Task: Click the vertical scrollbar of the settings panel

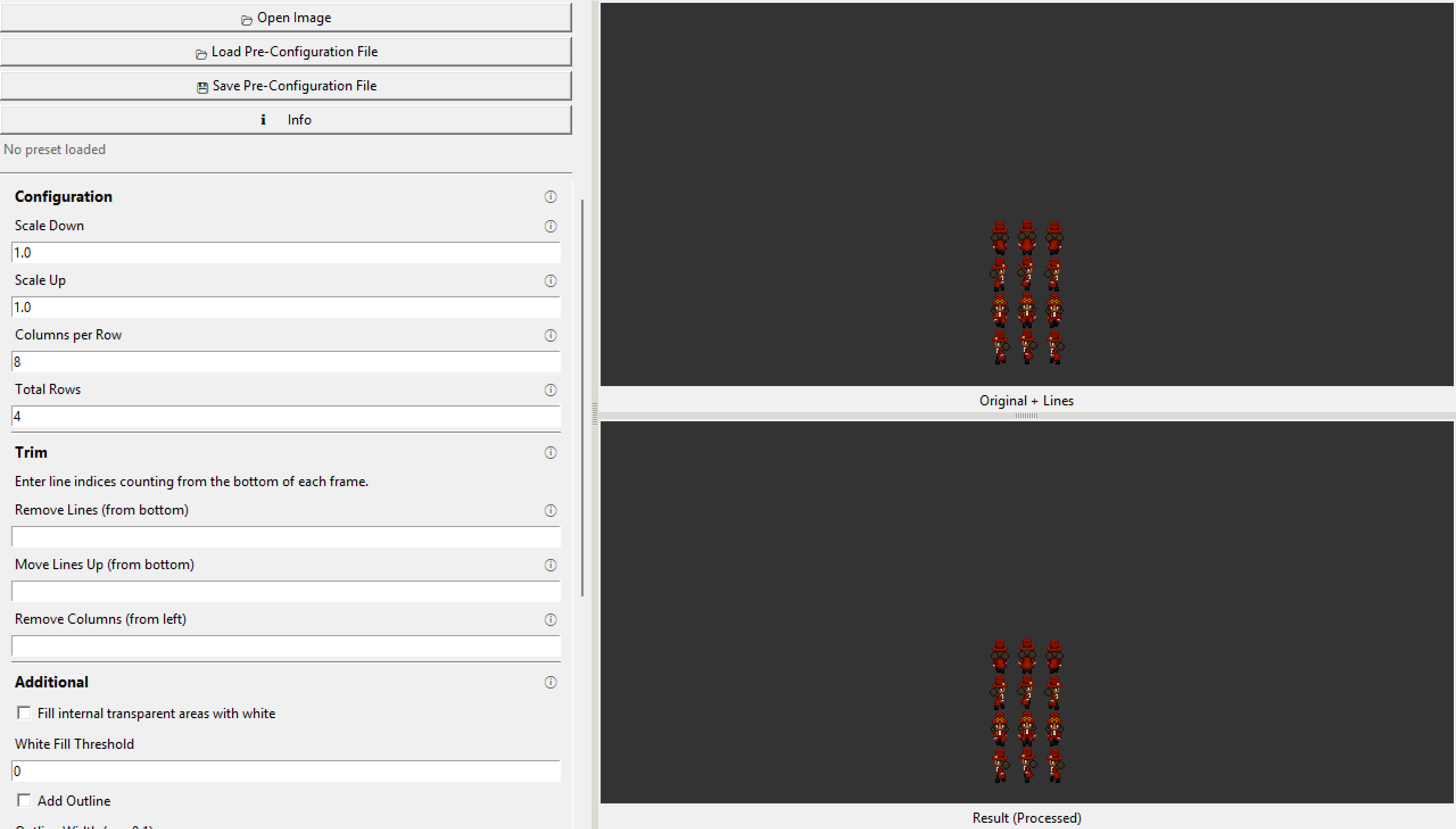Action: (582, 399)
